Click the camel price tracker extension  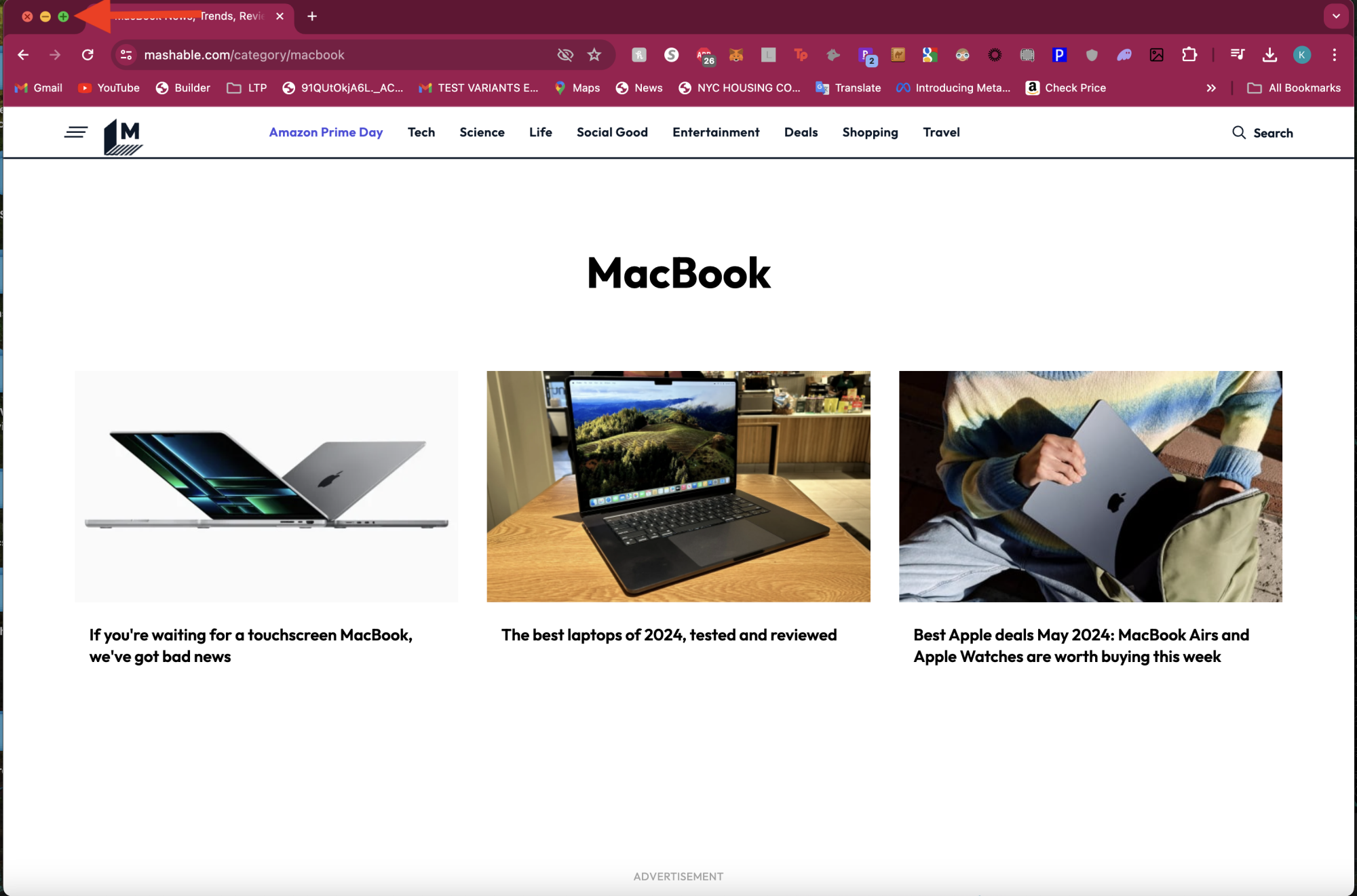pos(898,55)
